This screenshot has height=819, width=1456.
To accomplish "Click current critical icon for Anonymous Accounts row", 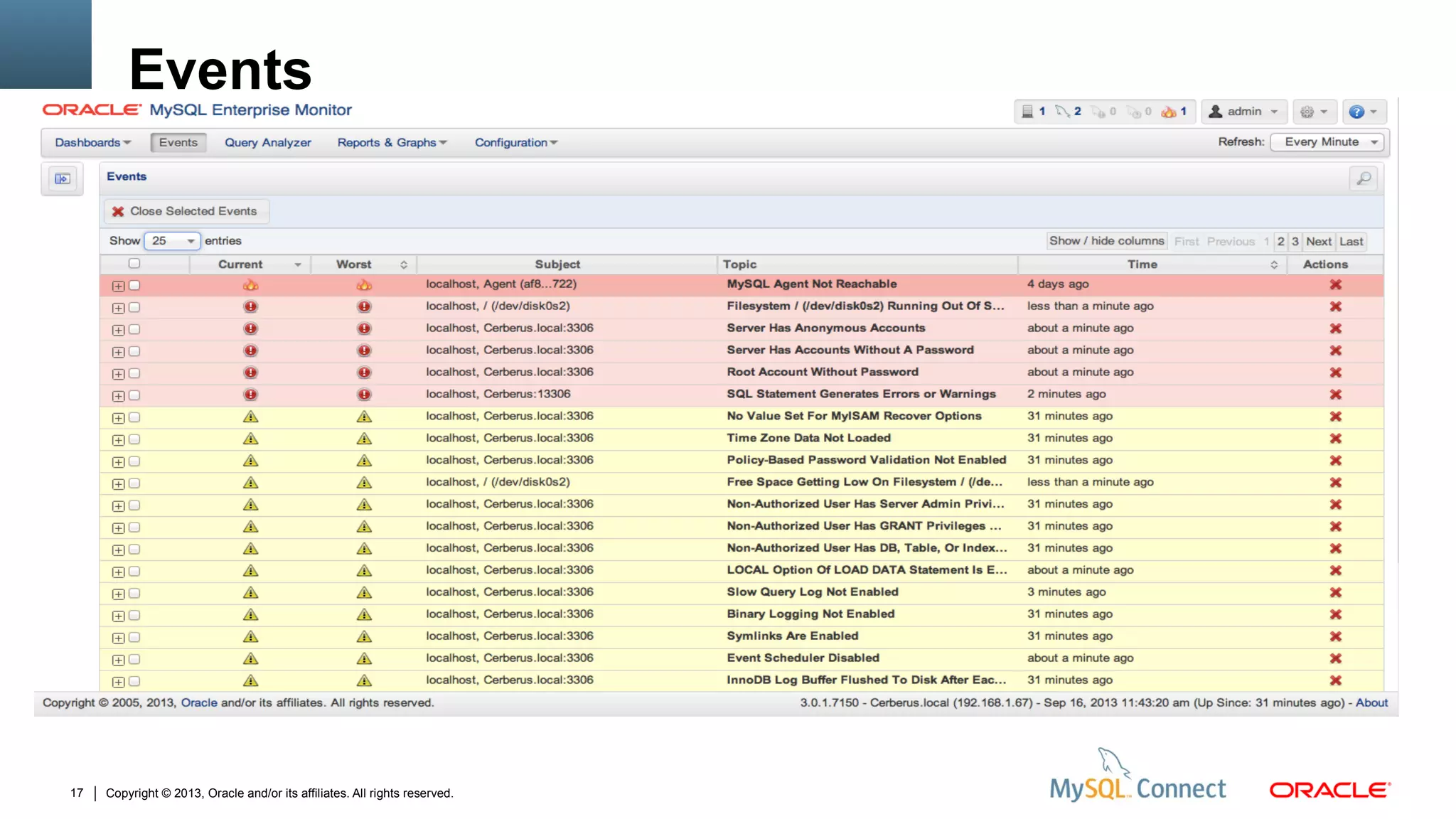I will click(250, 328).
